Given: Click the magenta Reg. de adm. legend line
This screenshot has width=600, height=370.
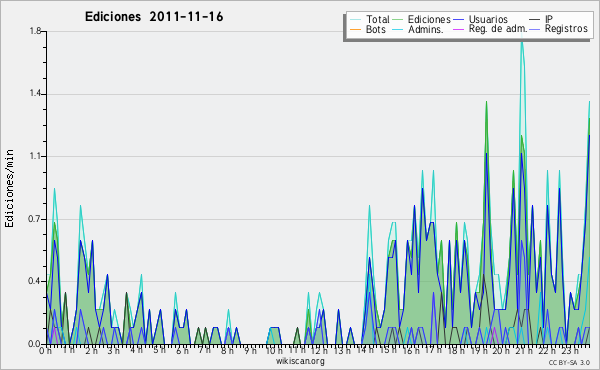Looking at the screenshot, I should click(458, 29).
